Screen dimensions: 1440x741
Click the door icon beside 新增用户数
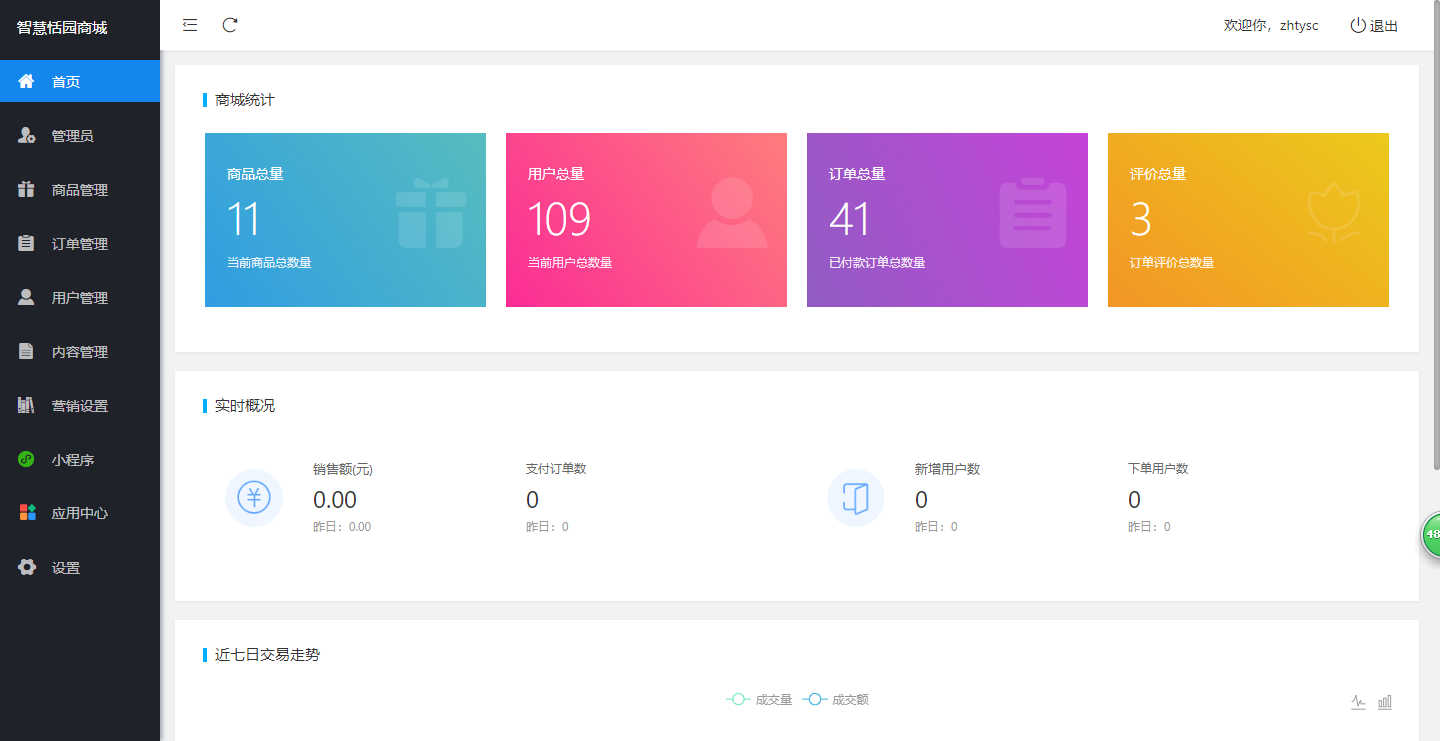click(856, 497)
